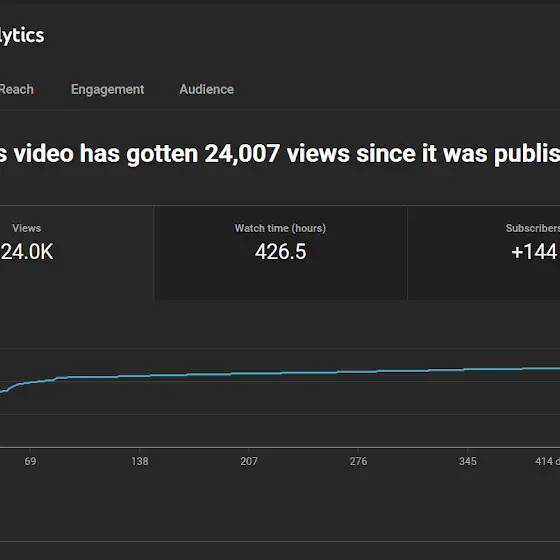This screenshot has height=560, width=560.
Task: Click the 24.0K views value
Action: click(27, 251)
